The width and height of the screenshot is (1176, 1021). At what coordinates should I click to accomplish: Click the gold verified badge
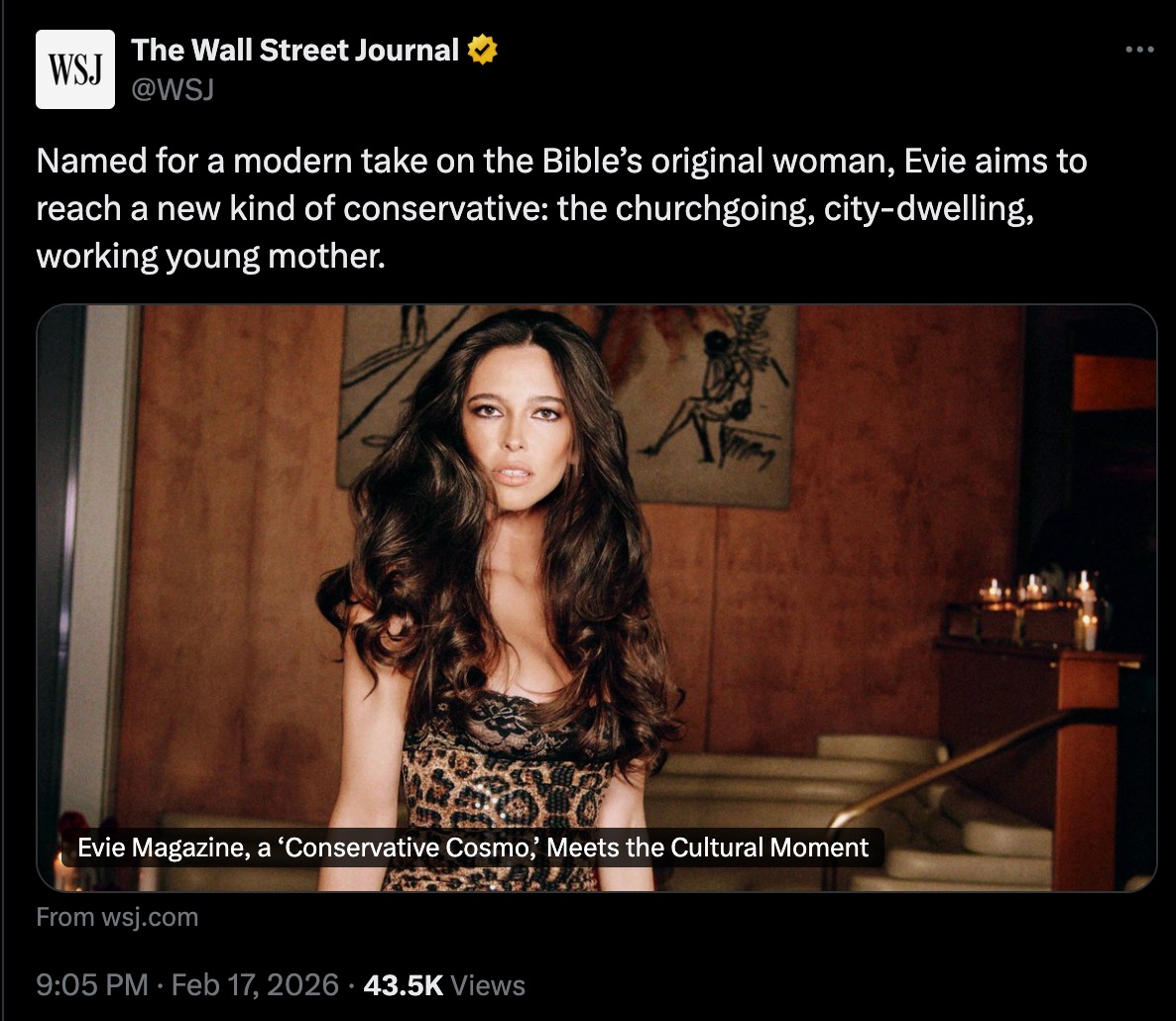coord(482,50)
